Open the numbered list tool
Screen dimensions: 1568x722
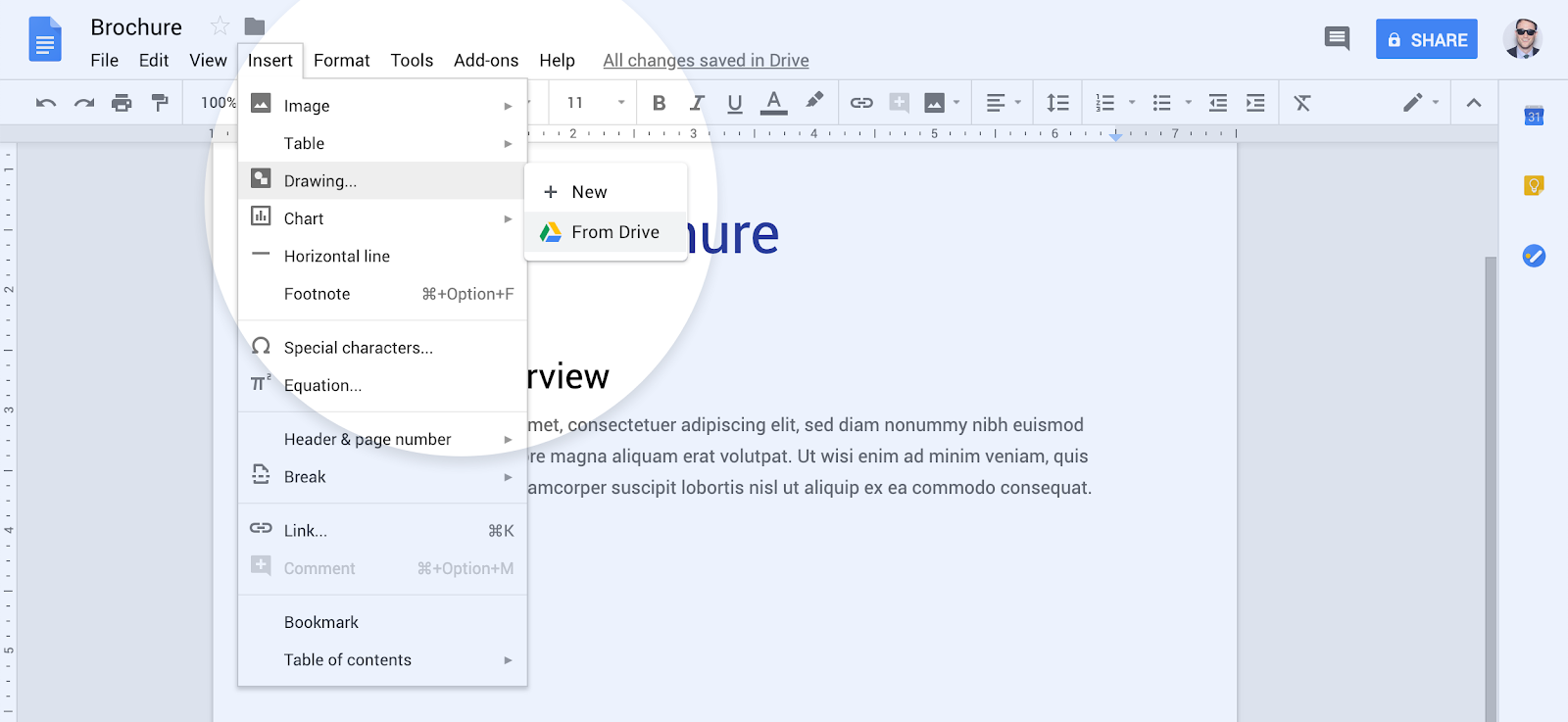tap(1105, 103)
